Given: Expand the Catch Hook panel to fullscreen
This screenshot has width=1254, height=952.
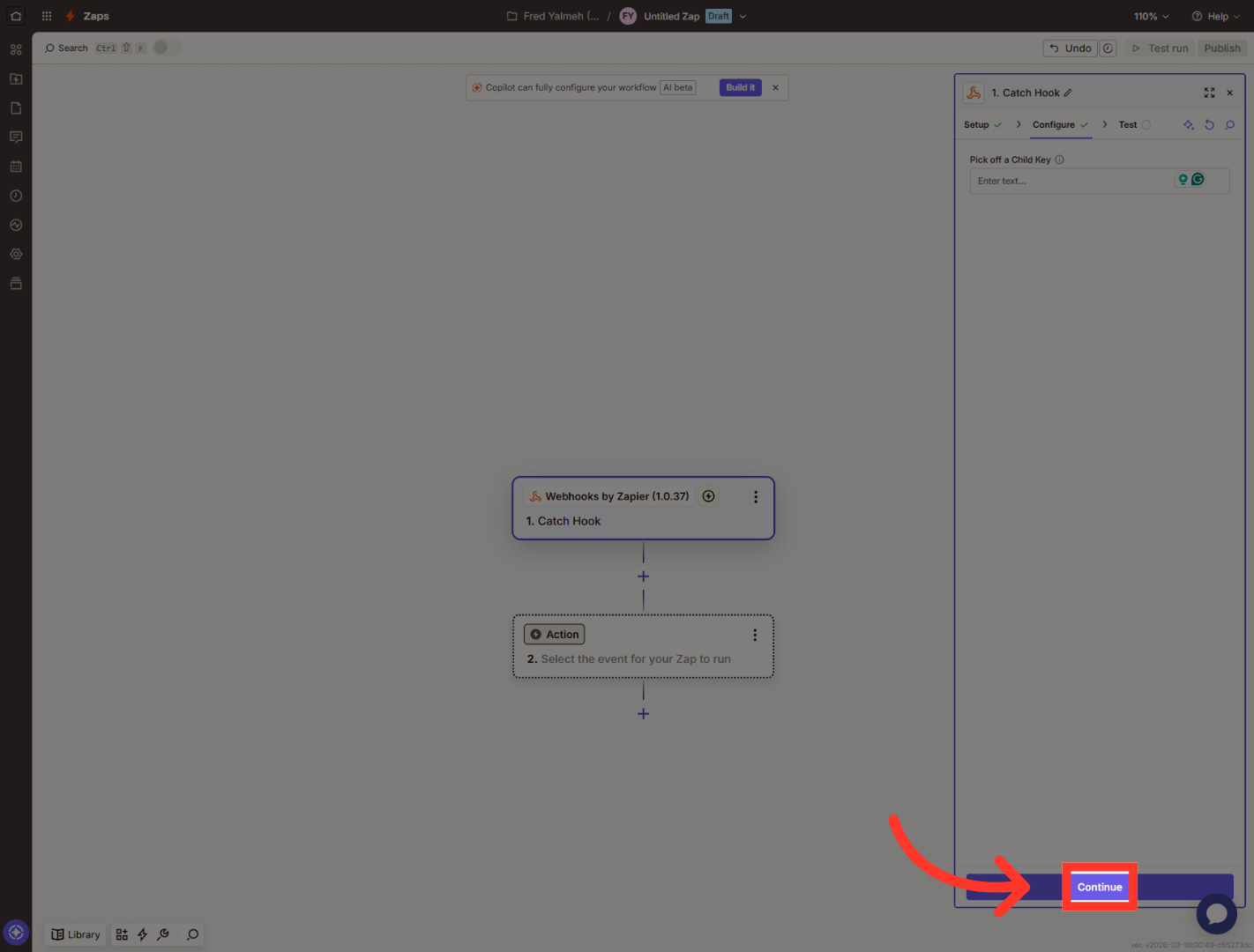Looking at the screenshot, I should point(1209,93).
